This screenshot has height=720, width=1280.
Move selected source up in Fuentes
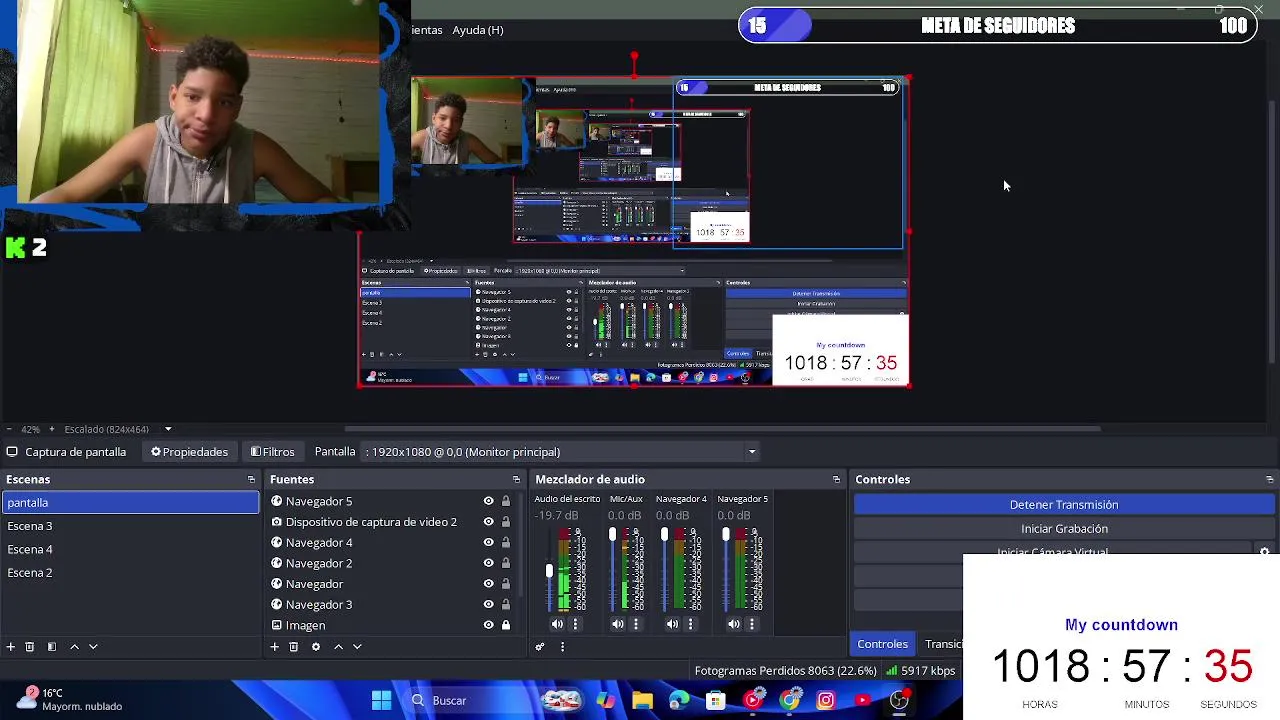[x=338, y=647]
